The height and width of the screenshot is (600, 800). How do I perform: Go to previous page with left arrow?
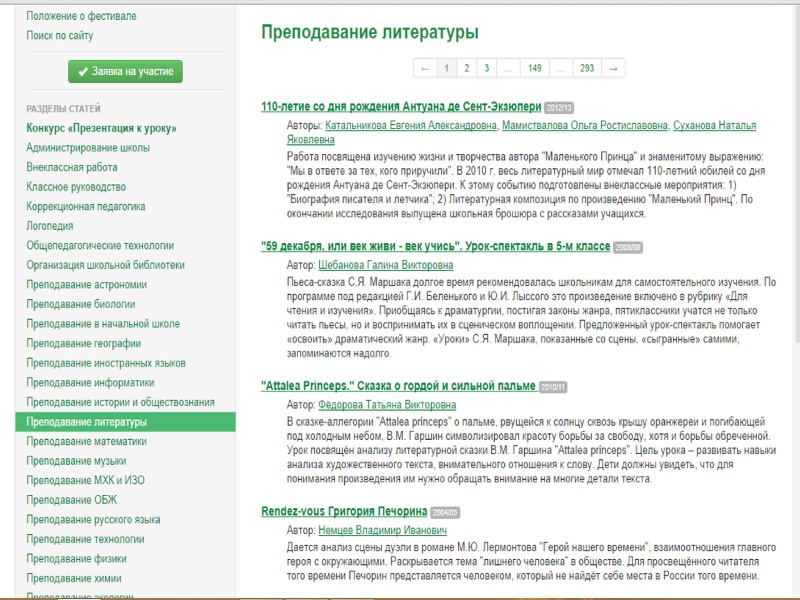pos(425,68)
